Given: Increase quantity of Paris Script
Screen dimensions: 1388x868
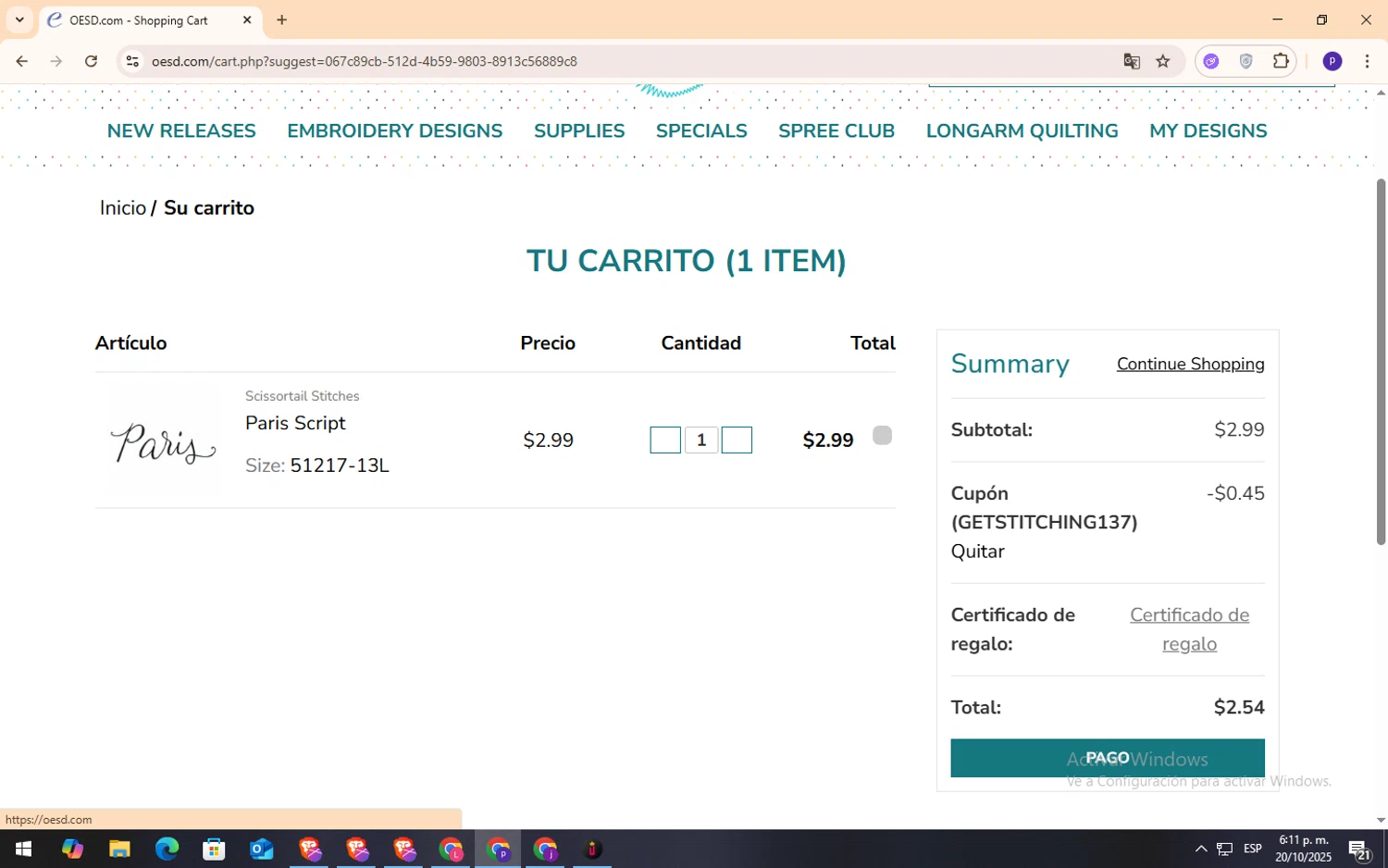Looking at the screenshot, I should [x=737, y=440].
